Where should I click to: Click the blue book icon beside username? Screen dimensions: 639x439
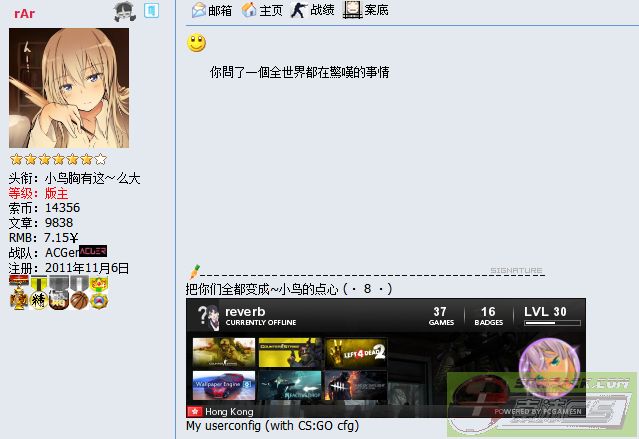pos(151,11)
